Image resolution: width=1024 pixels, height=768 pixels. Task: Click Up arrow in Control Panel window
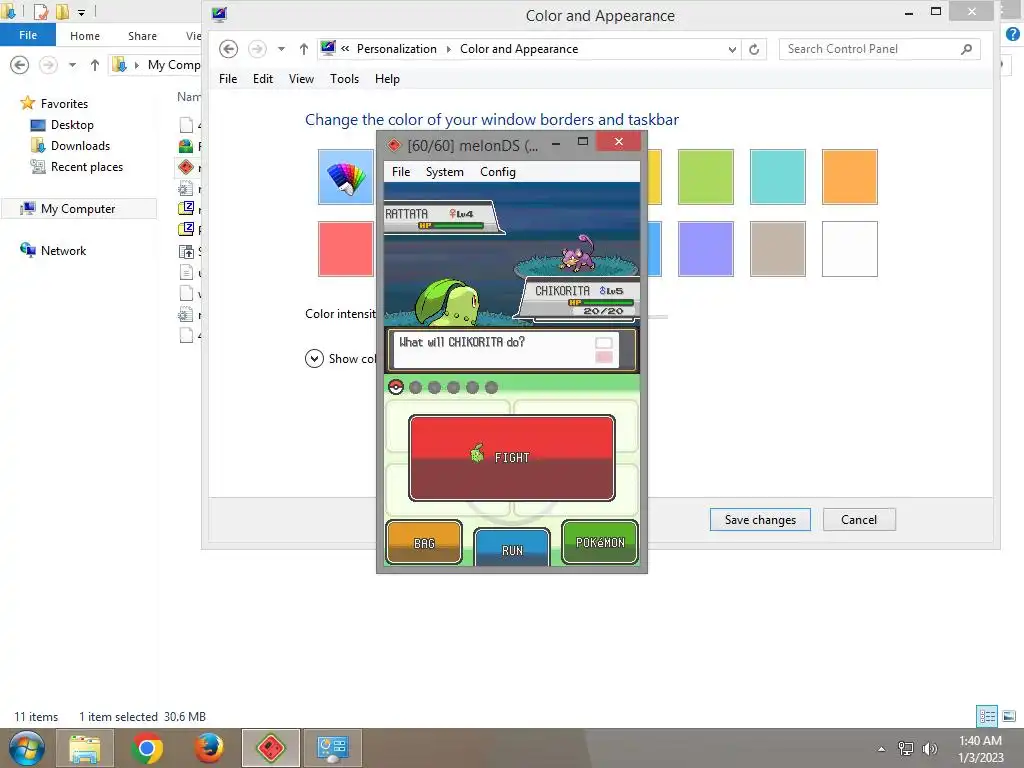[x=304, y=49]
